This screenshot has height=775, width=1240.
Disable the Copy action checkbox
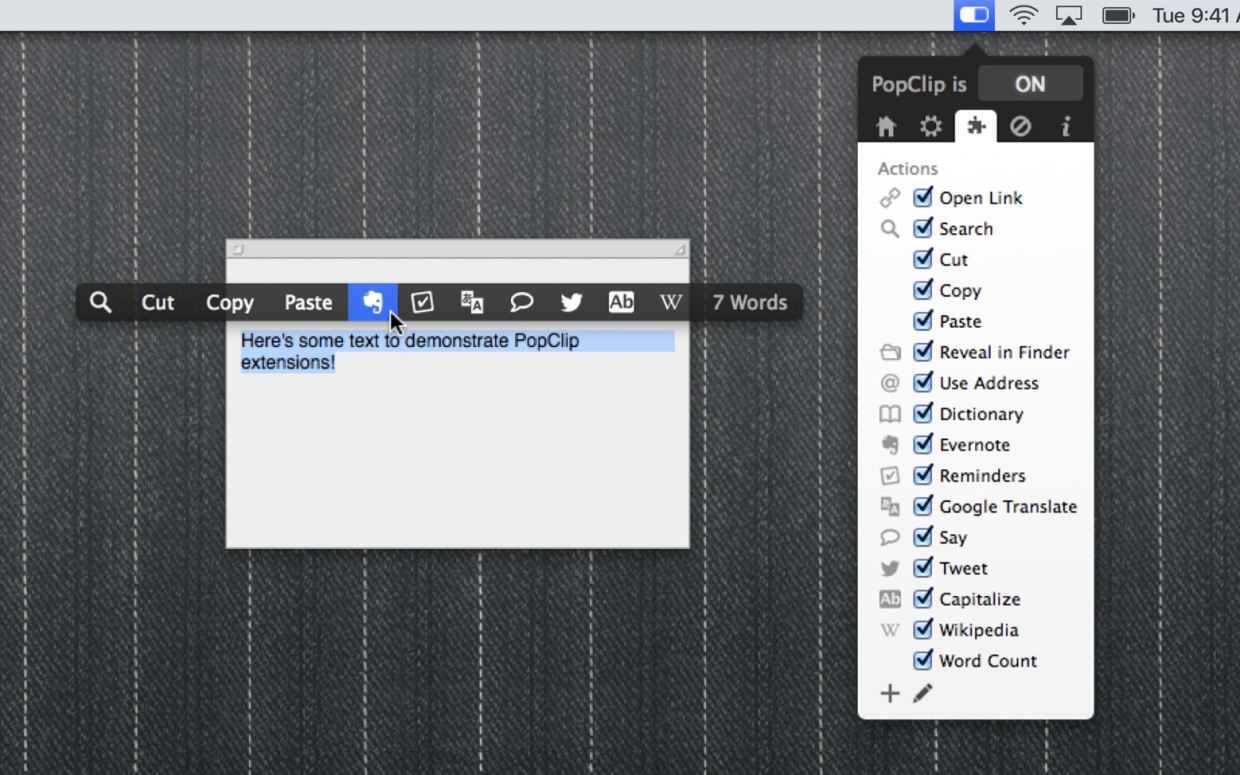923,290
